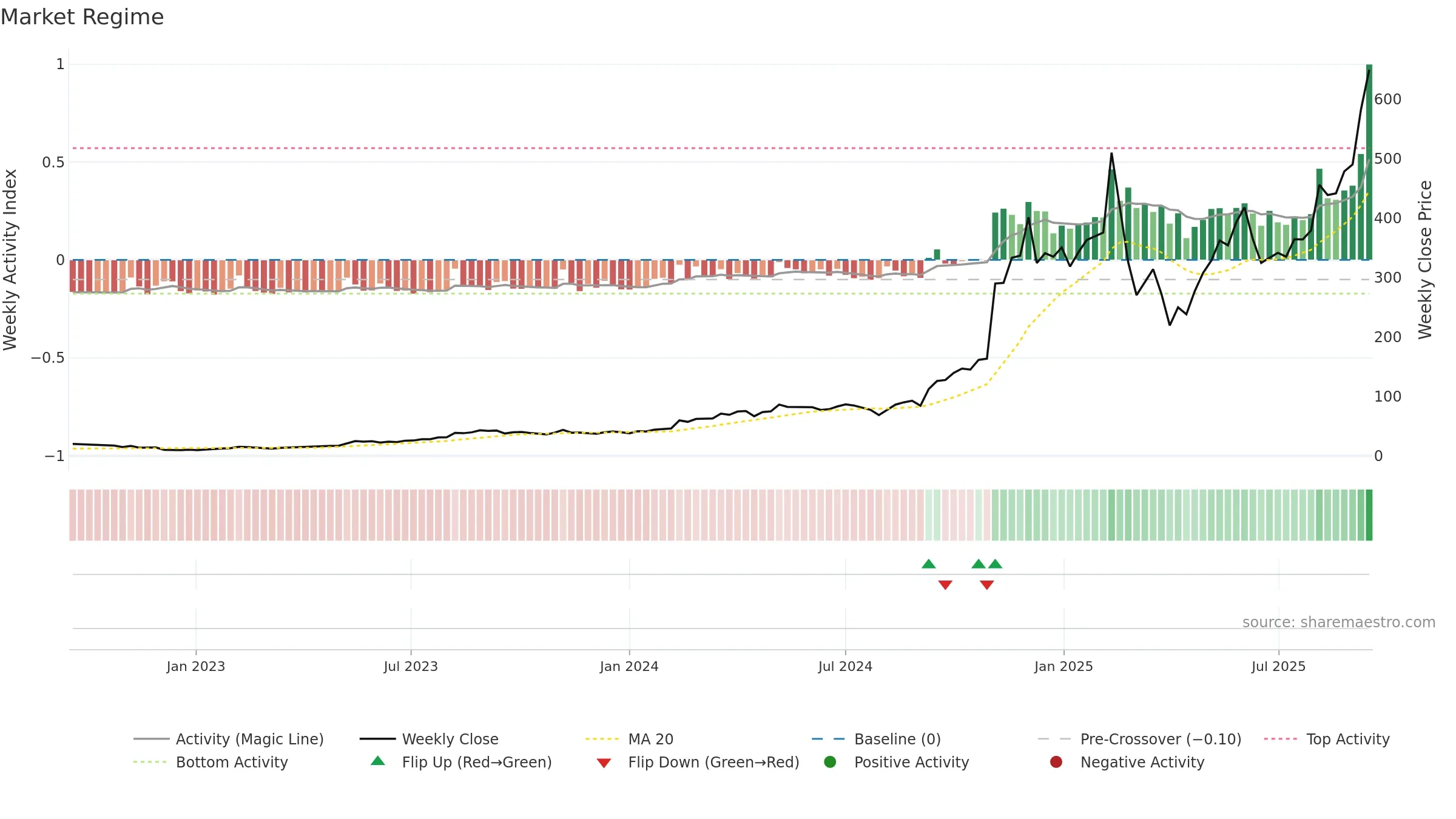Click the Jul 2024 x-axis label
The height and width of the screenshot is (819, 1456).
(x=845, y=666)
